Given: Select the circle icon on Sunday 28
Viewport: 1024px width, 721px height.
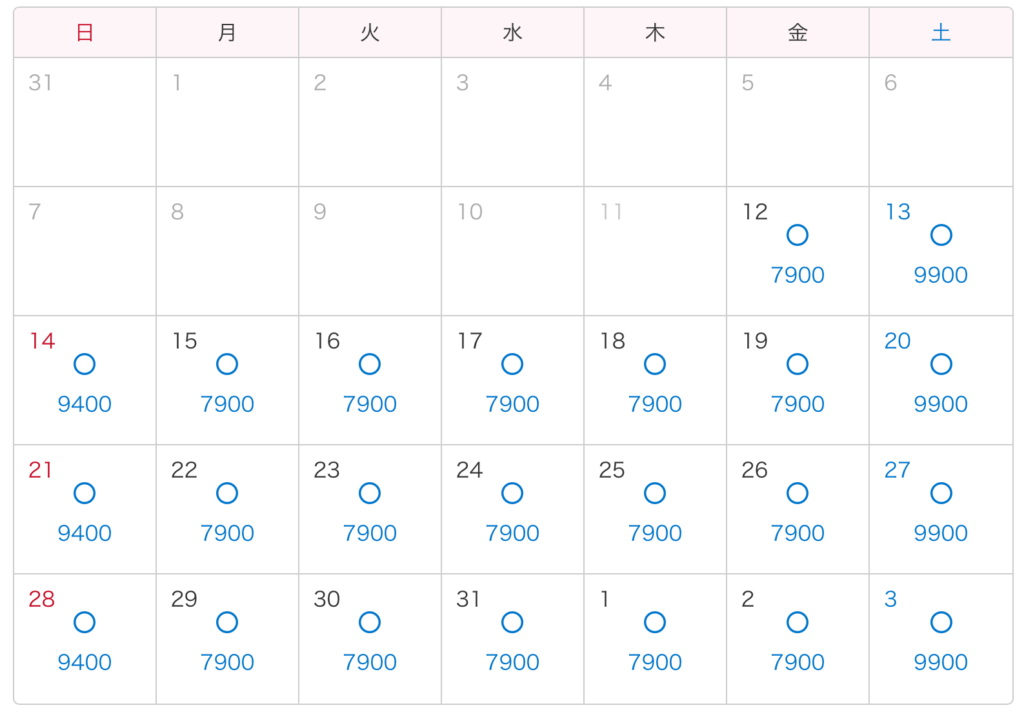Looking at the screenshot, I should [85, 622].
